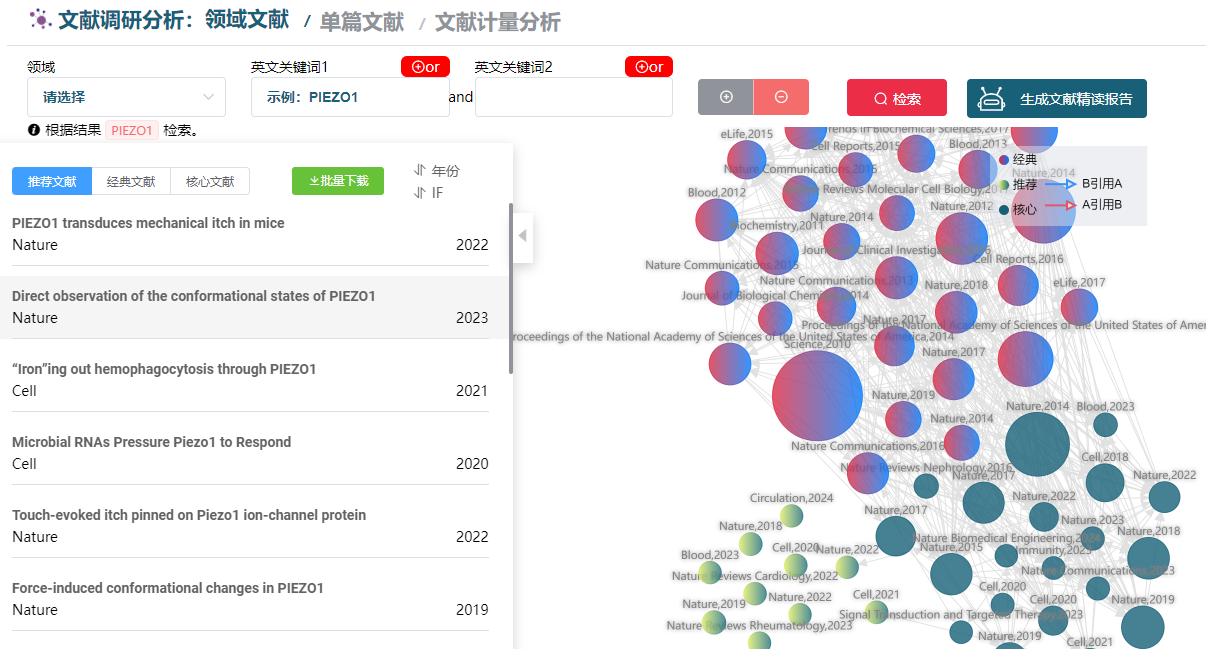Switch to the 经典文献 tab
The image size is (1206, 649).
(131, 181)
